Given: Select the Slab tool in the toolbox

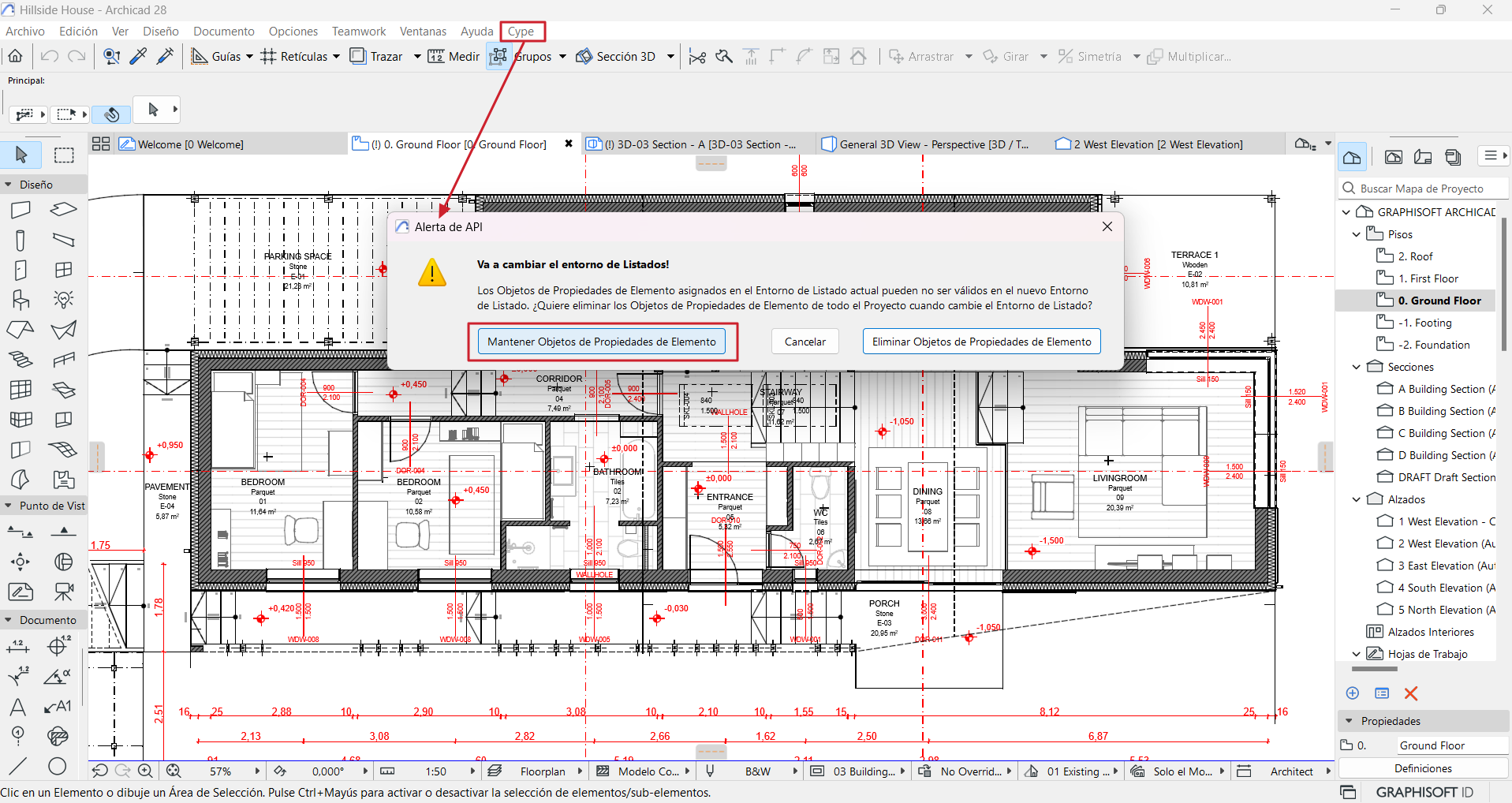Looking at the screenshot, I should point(63,210).
